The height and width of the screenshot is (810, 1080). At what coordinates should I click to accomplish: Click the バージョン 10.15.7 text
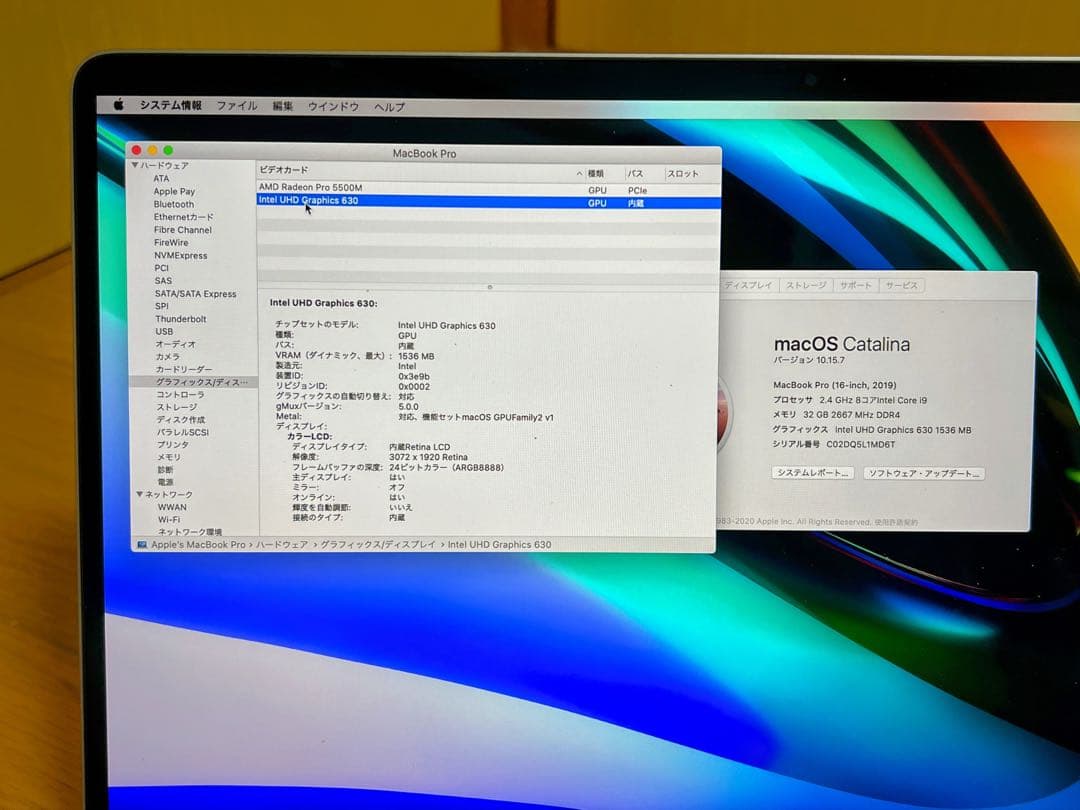[x=809, y=360]
